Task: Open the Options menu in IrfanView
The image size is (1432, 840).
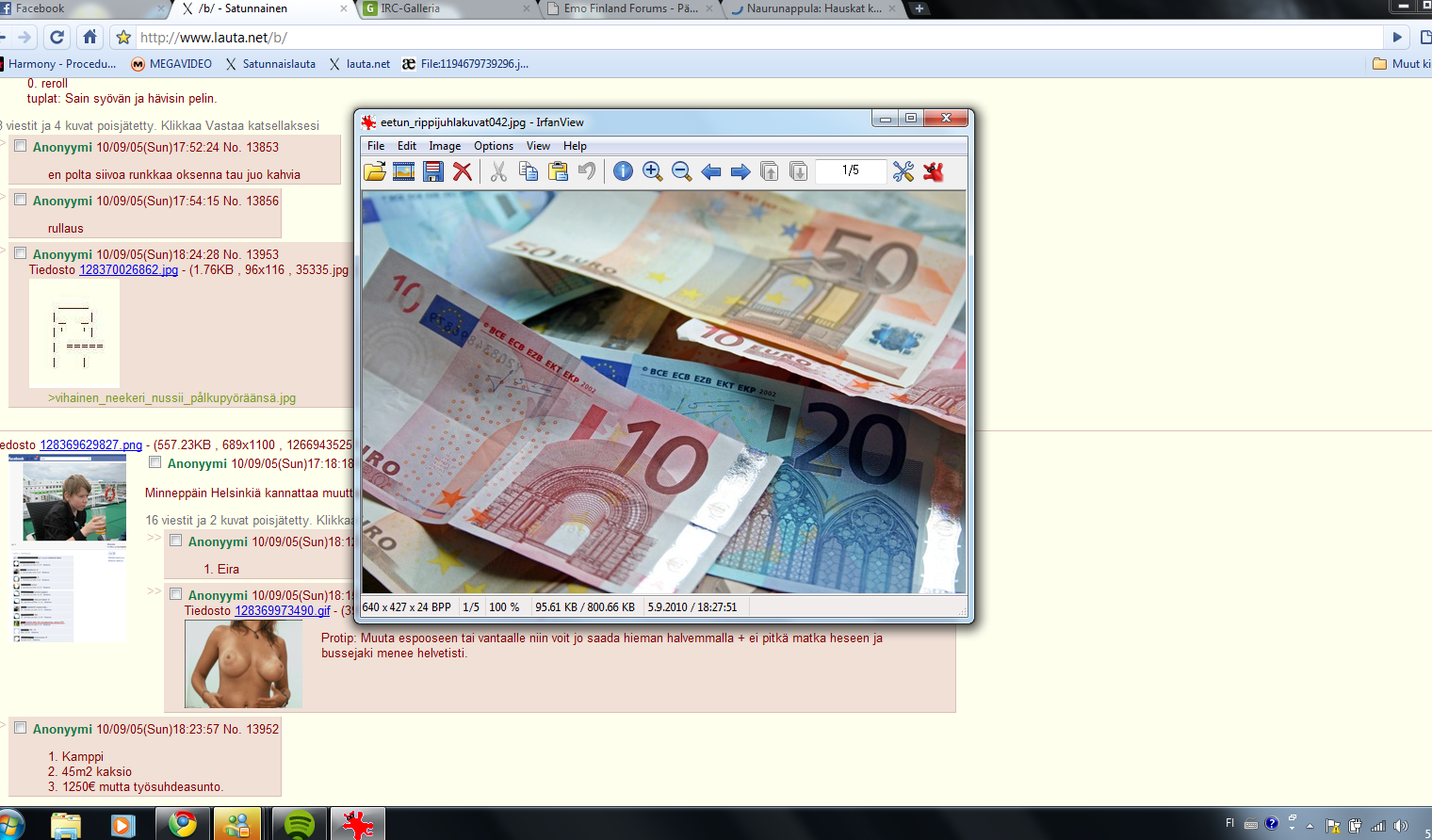Action: pos(494,146)
